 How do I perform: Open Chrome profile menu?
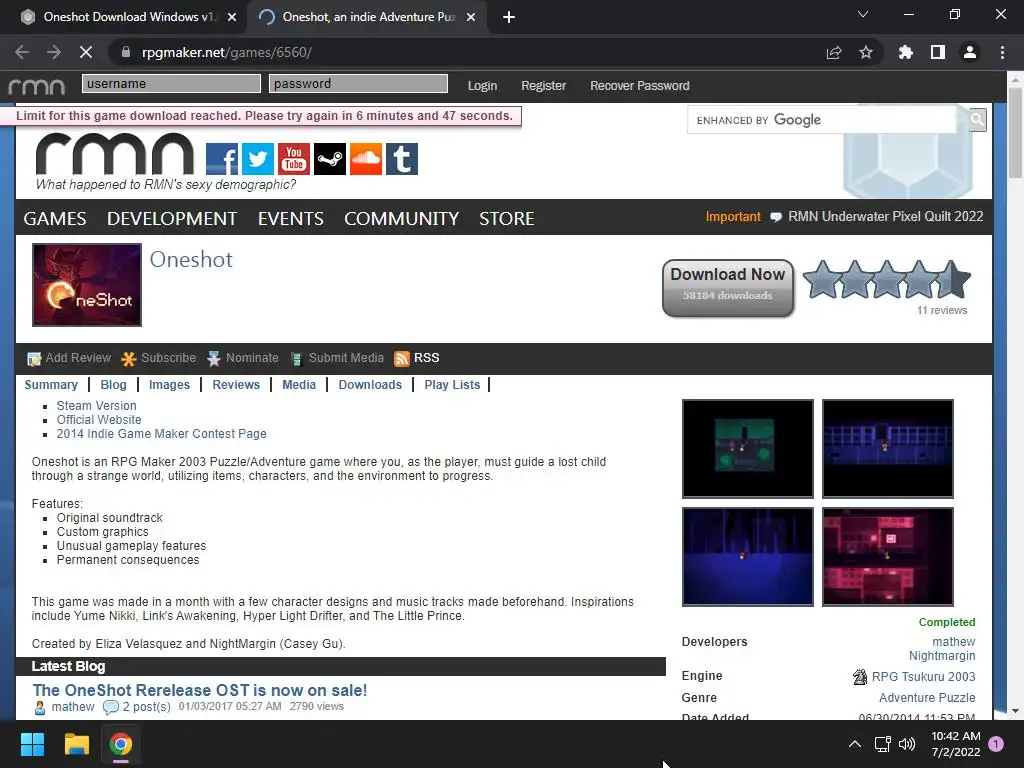tap(970, 52)
